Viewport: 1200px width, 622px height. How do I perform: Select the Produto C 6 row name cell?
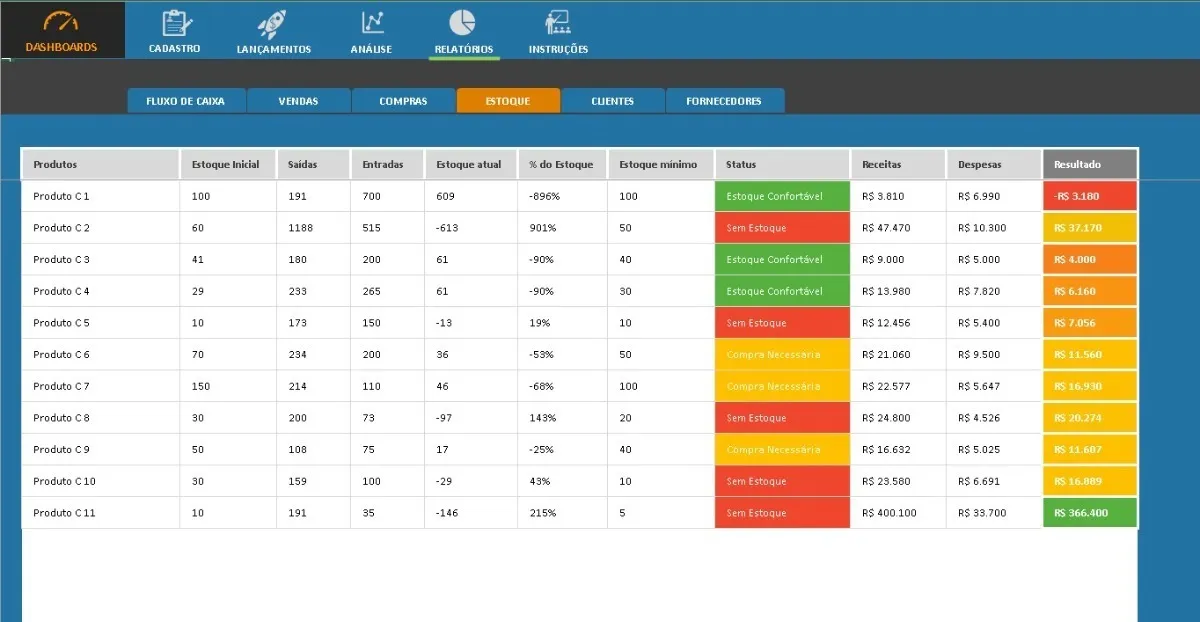[100, 354]
